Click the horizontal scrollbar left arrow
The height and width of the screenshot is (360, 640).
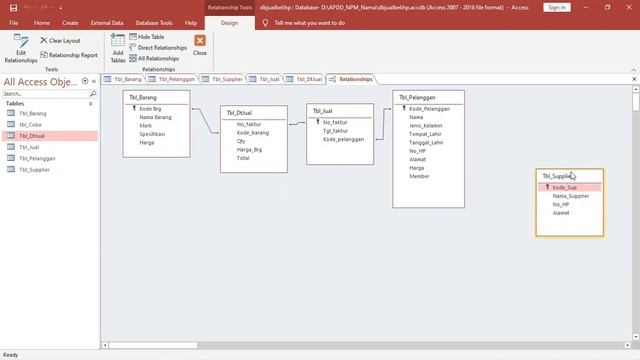click(105, 345)
